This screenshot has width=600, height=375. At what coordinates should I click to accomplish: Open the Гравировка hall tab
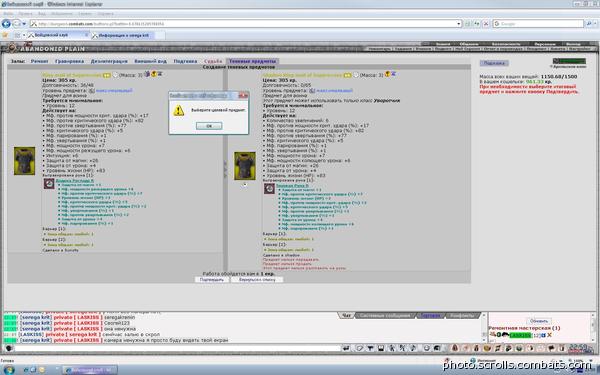(69, 61)
